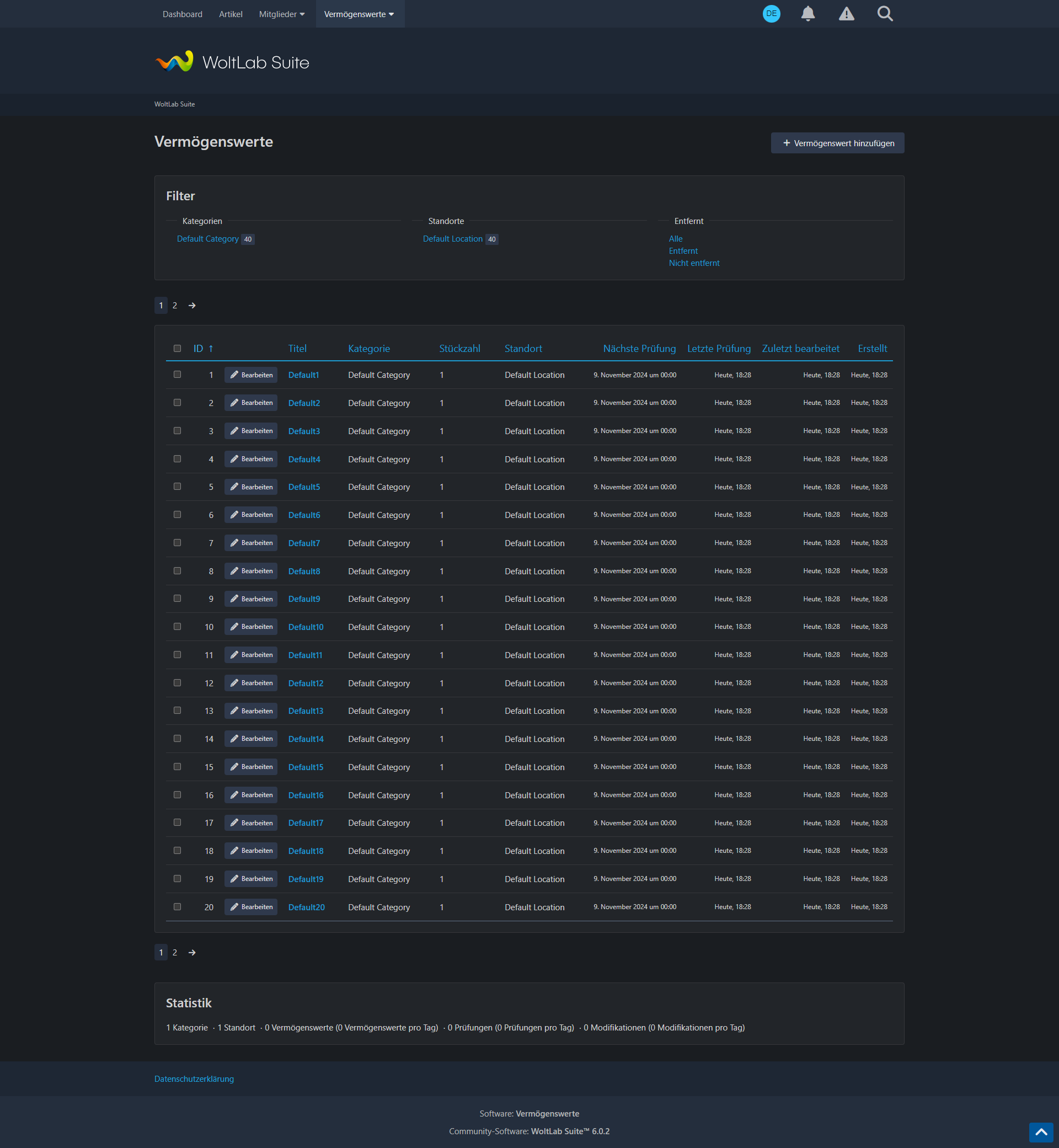Image resolution: width=1059 pixels, height=1148 pixels.
Task: Open the warning triangle moderation icon
Action: (847, 14)
